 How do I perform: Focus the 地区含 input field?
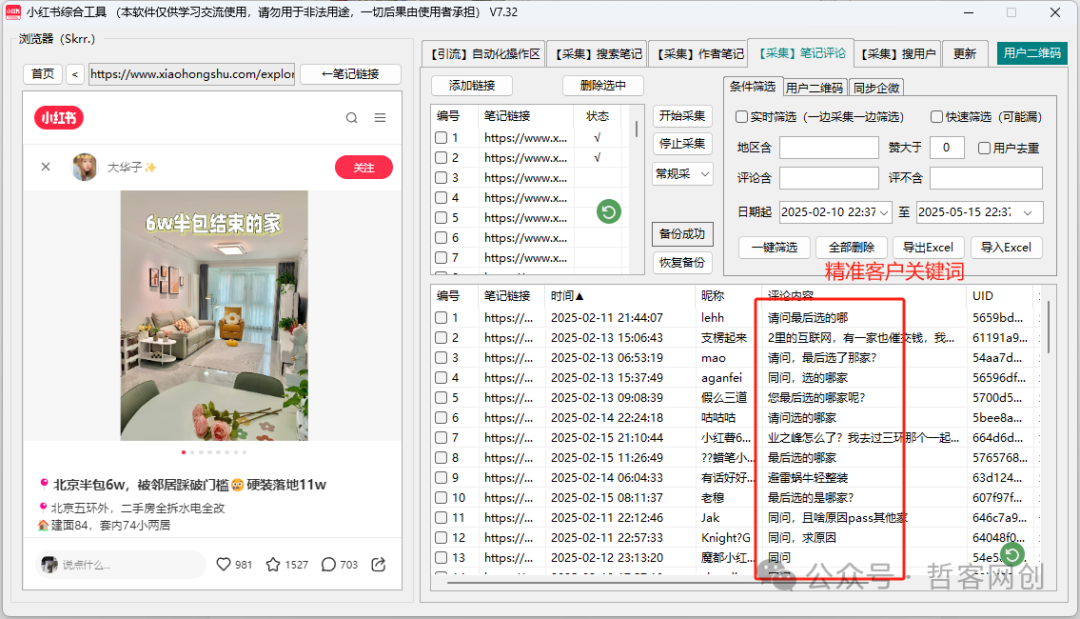(829, 147)
